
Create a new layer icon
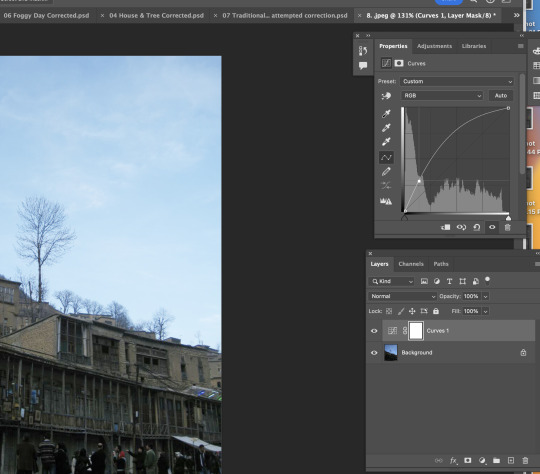coord(511,461)
